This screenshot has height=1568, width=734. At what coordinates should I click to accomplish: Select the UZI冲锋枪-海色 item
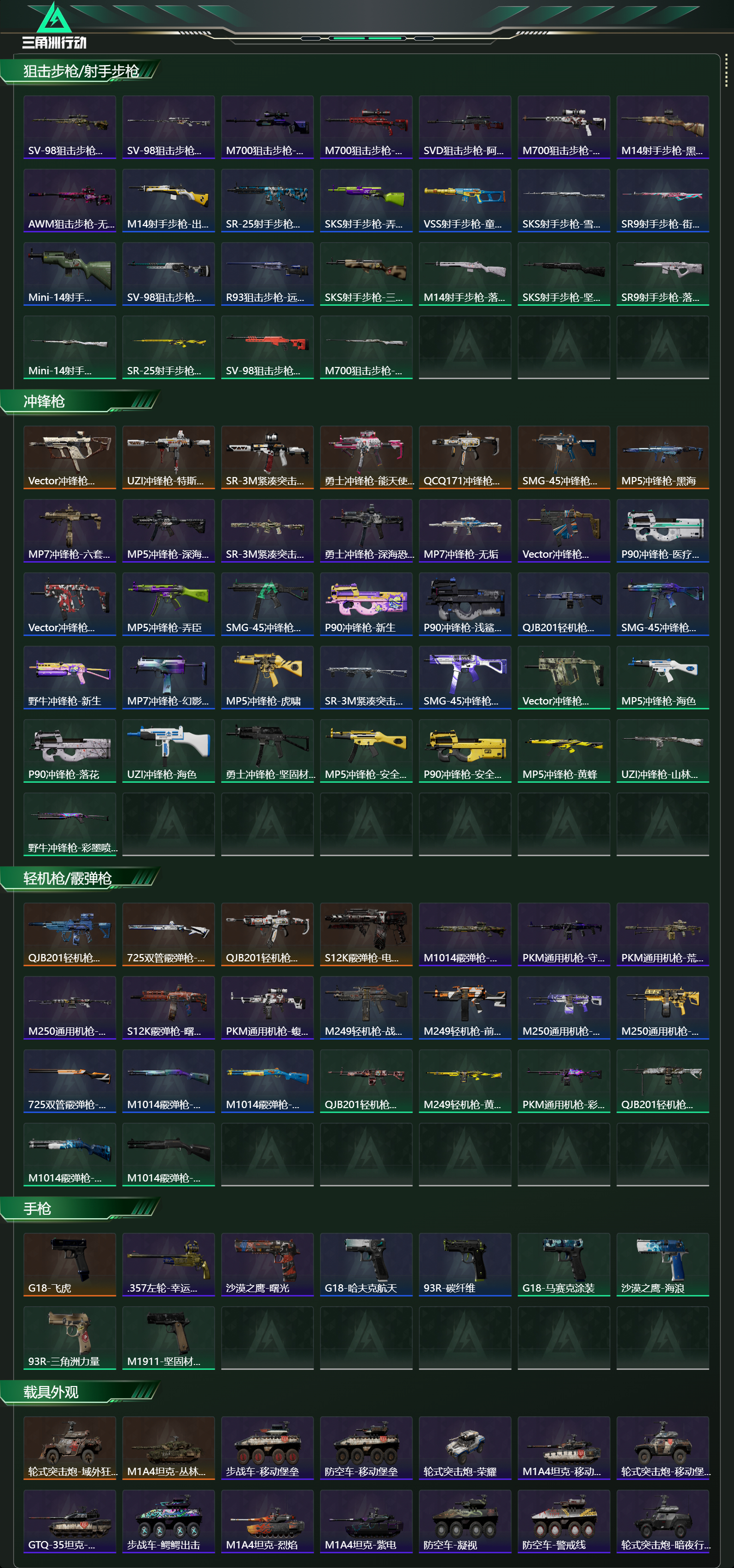[x=169, y=750]
